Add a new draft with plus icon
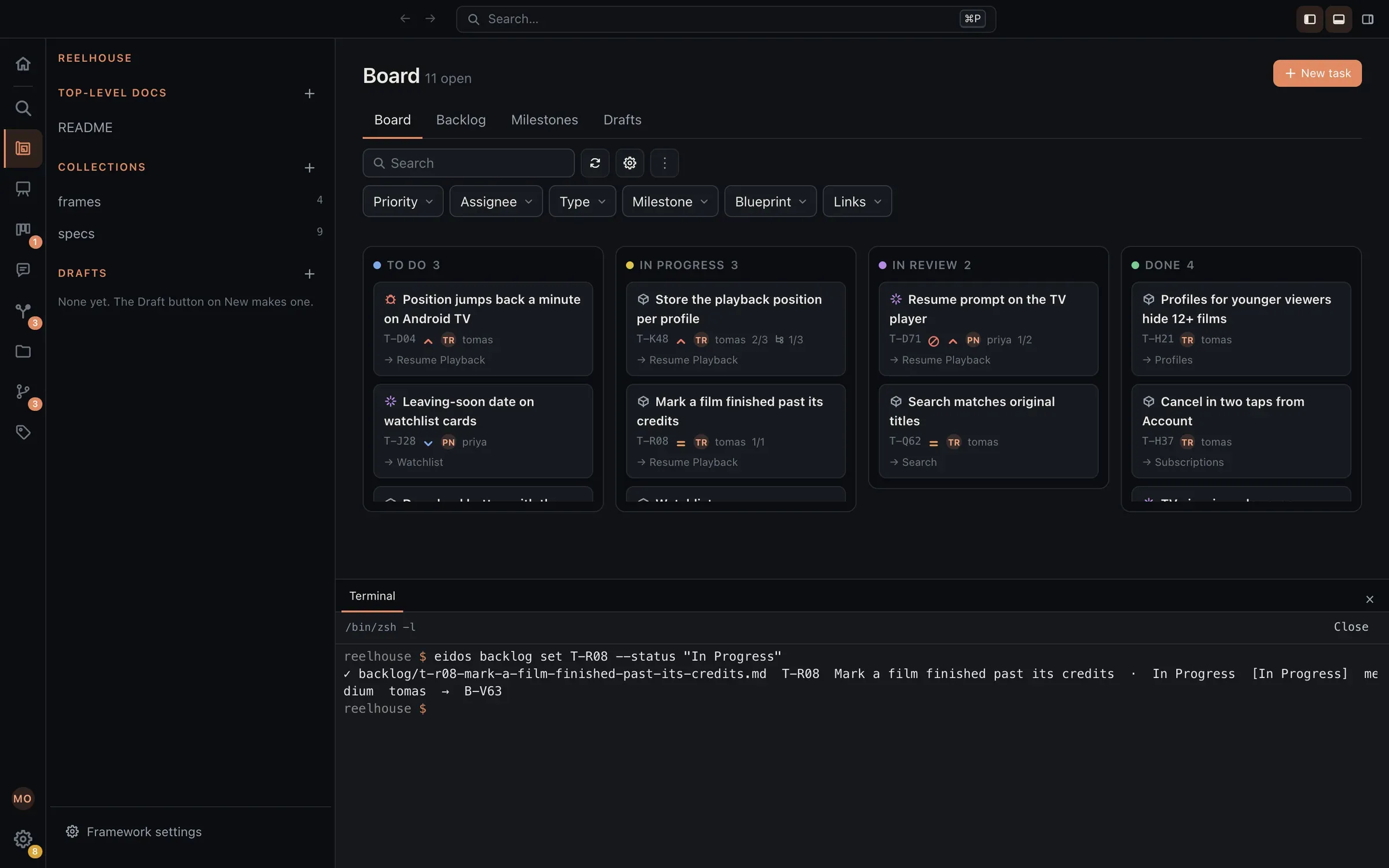This screenshot has width=1389, height=868. pos(310,274)
